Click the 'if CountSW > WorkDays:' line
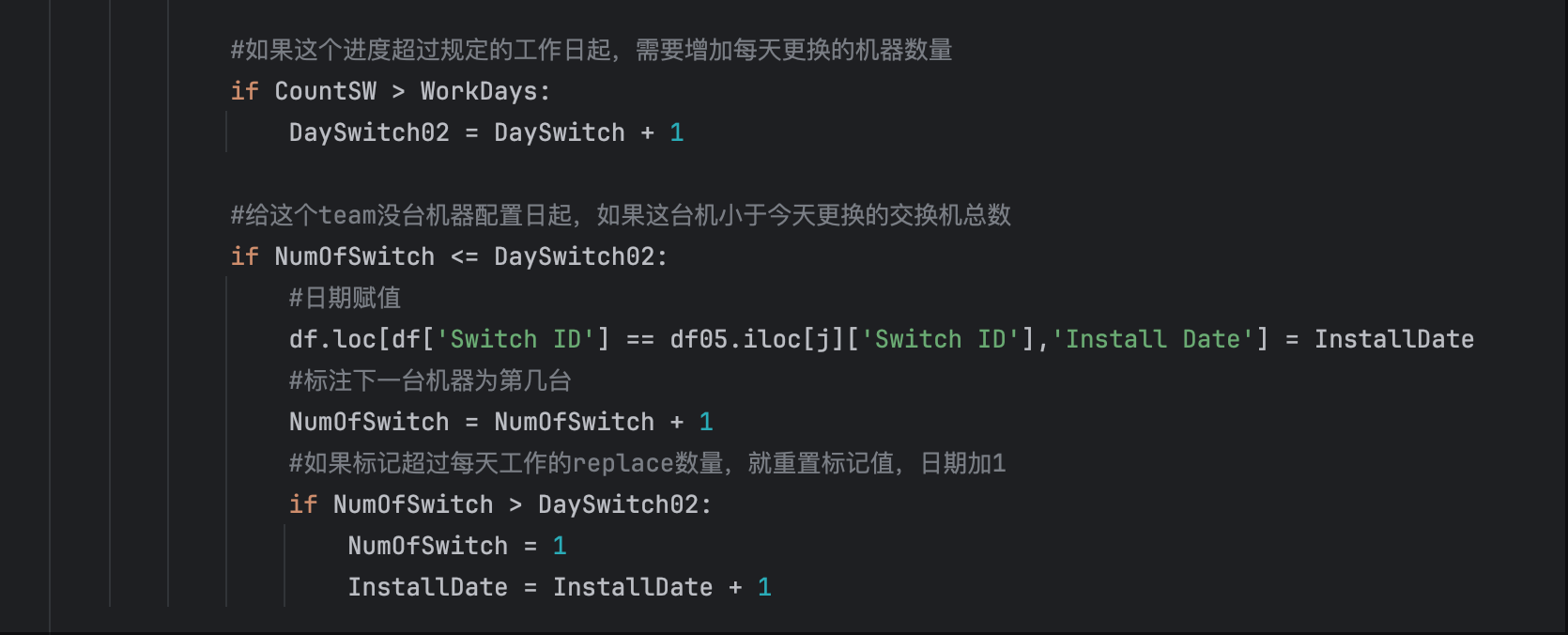Image resolution: width=1568 pixels, height=635 pixels. 391,91
